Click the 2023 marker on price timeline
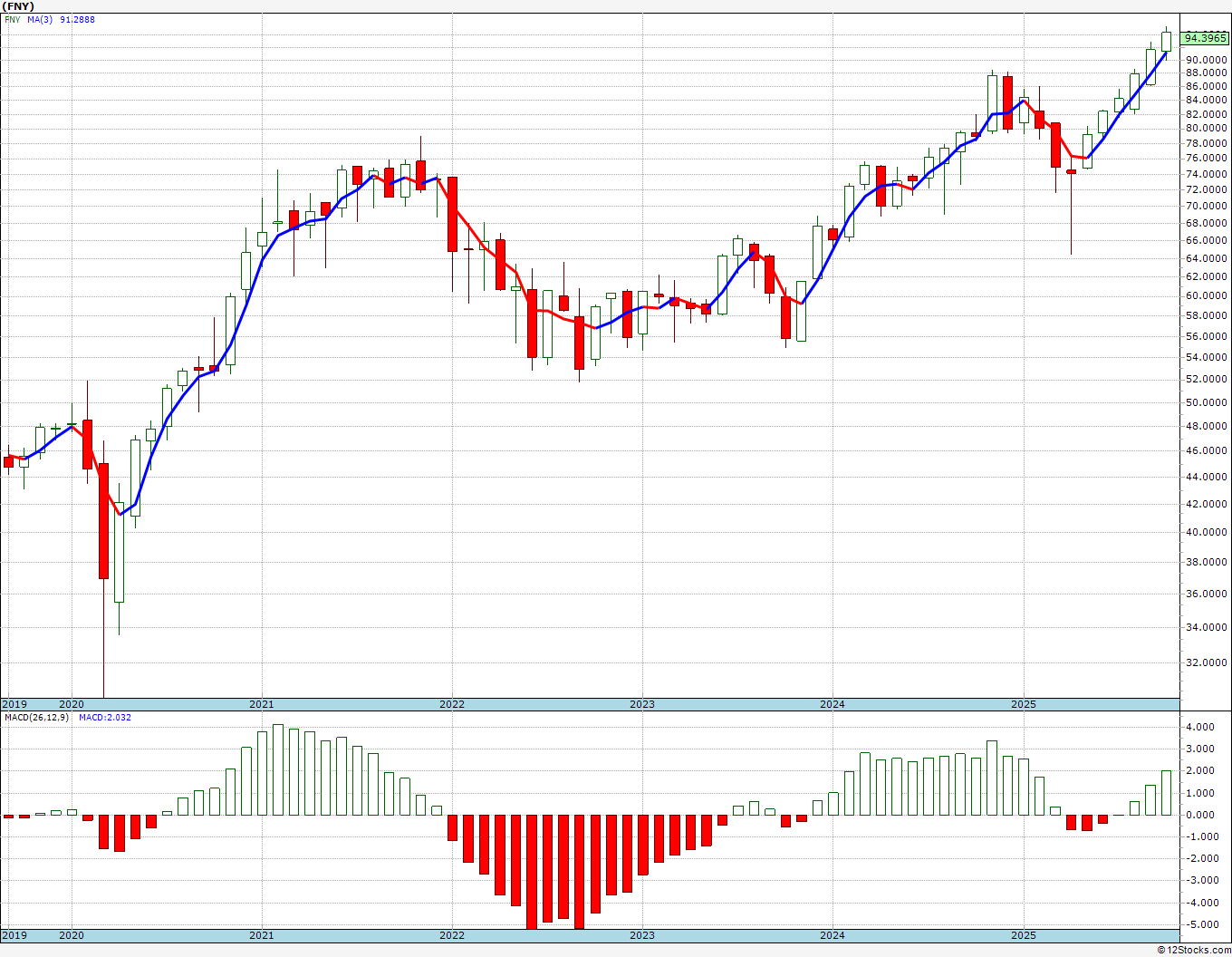 (641, 704)
